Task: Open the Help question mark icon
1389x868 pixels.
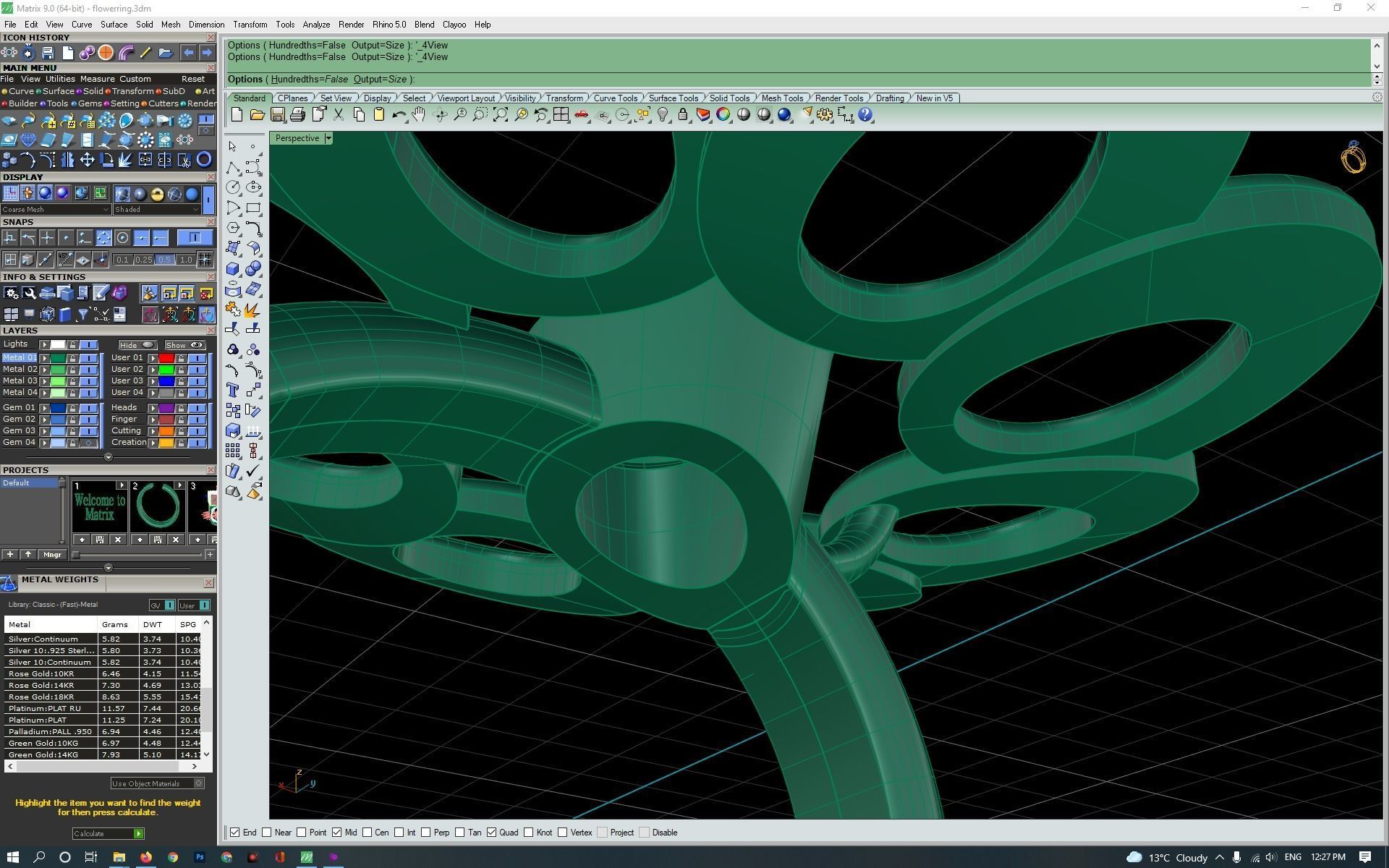Action: point(866,115)
